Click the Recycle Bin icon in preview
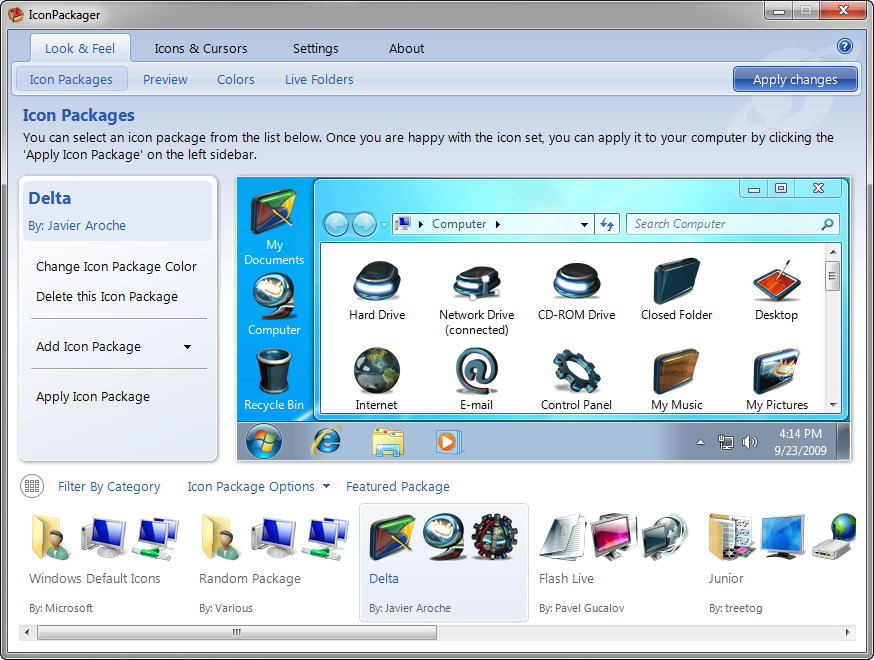Viewport: 874px width, 660px height. coord(273,372)
